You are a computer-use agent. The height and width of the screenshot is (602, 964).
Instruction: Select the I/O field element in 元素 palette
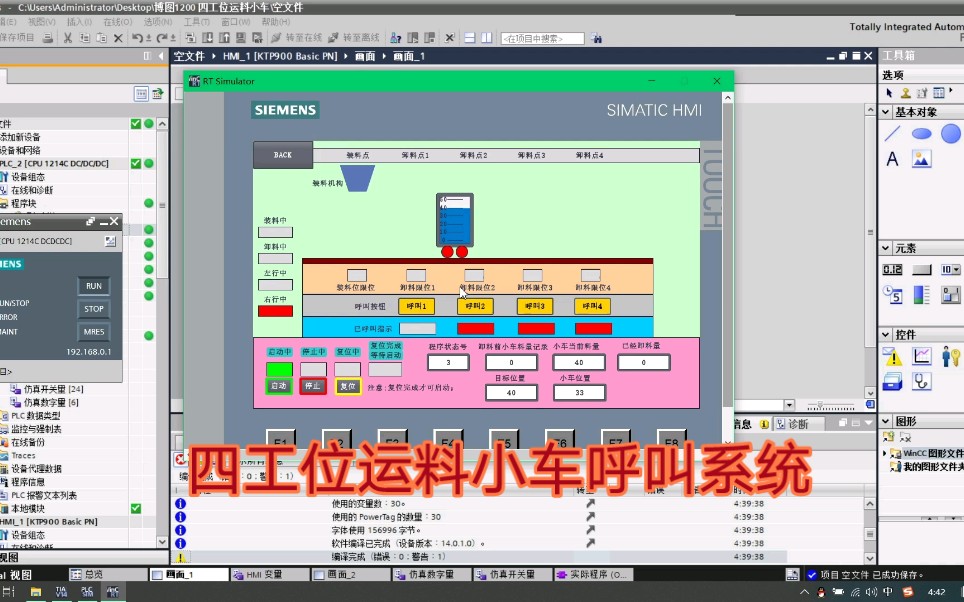pyautogui.click(x=891, y=267)
